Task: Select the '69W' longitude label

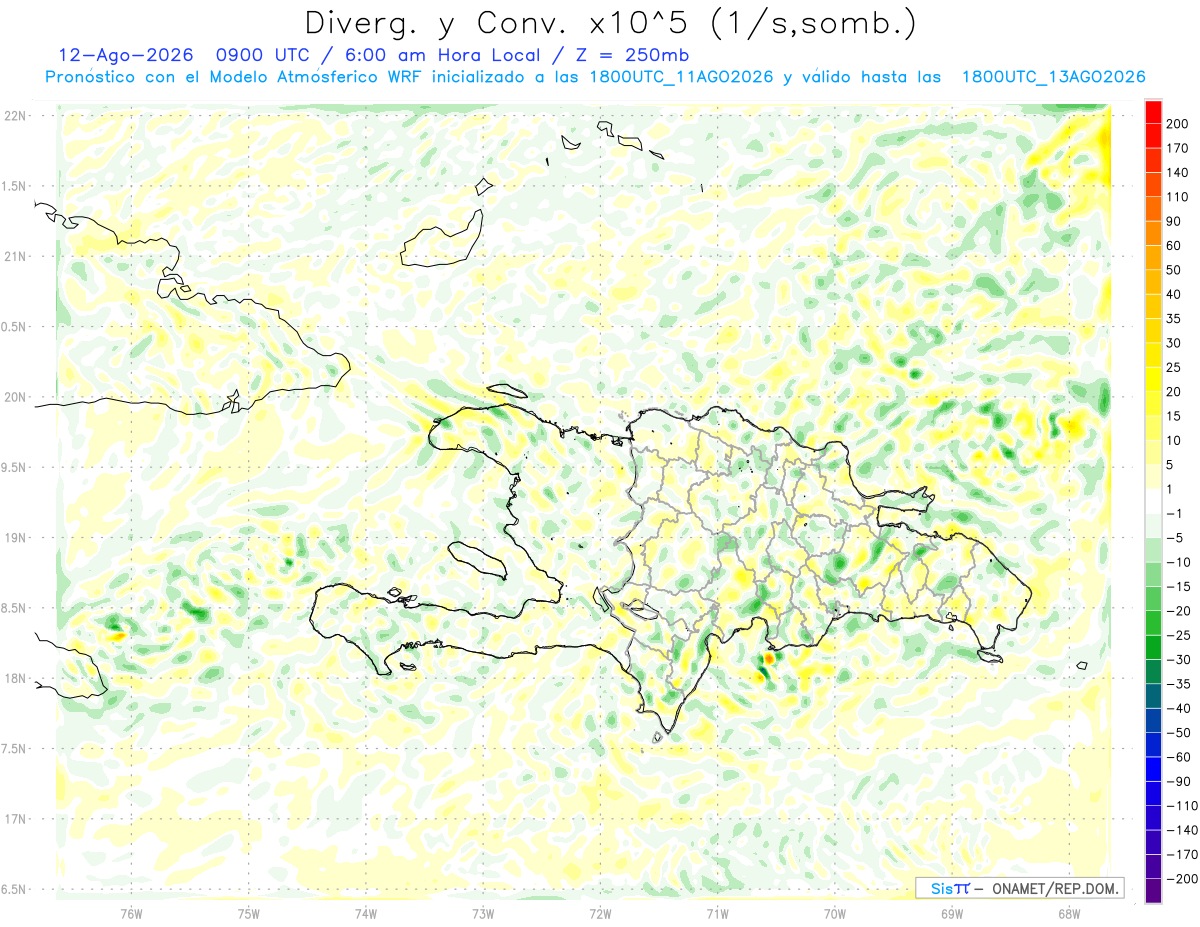Action: click(x=952, y=914)
